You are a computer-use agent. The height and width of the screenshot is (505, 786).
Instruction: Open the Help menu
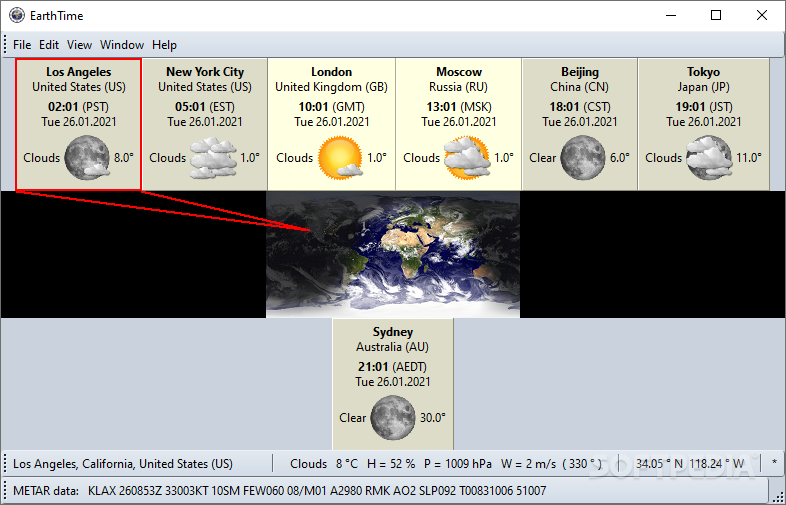164,45
